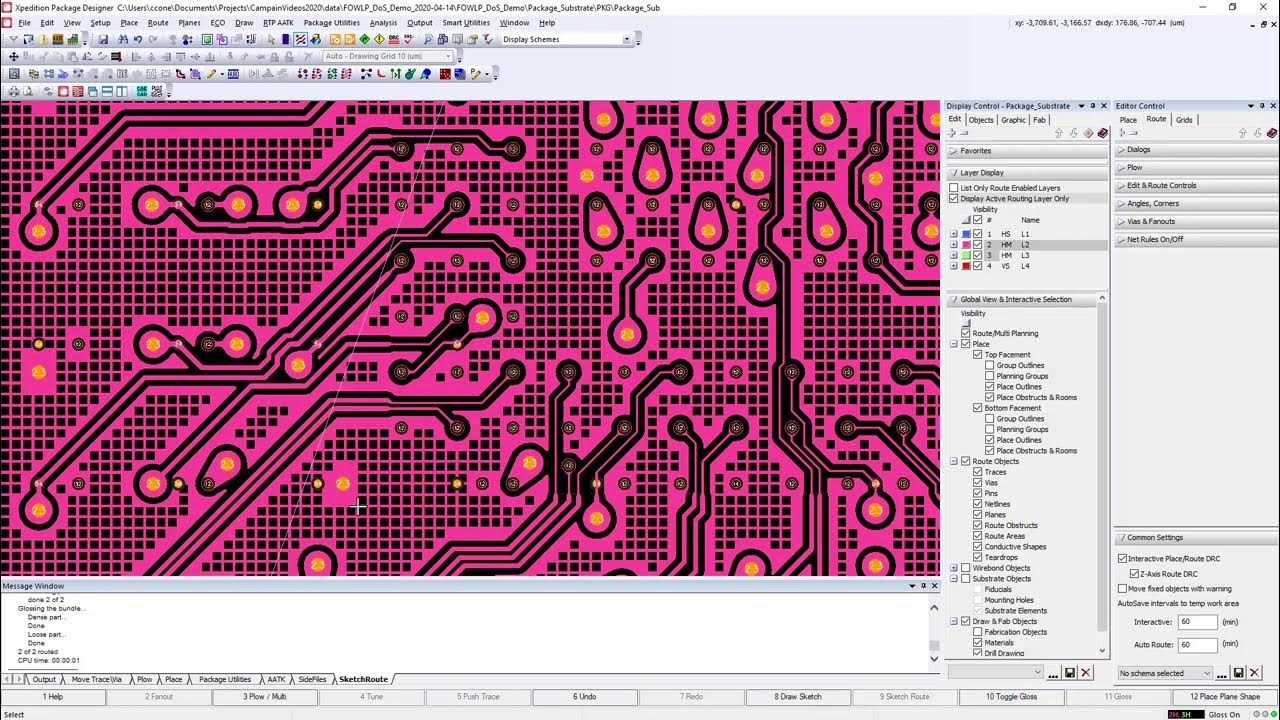The image size is (1280, 720).
Task: Toggle the Route/Multi Planning checkbox
Action: tap(966, 333)
